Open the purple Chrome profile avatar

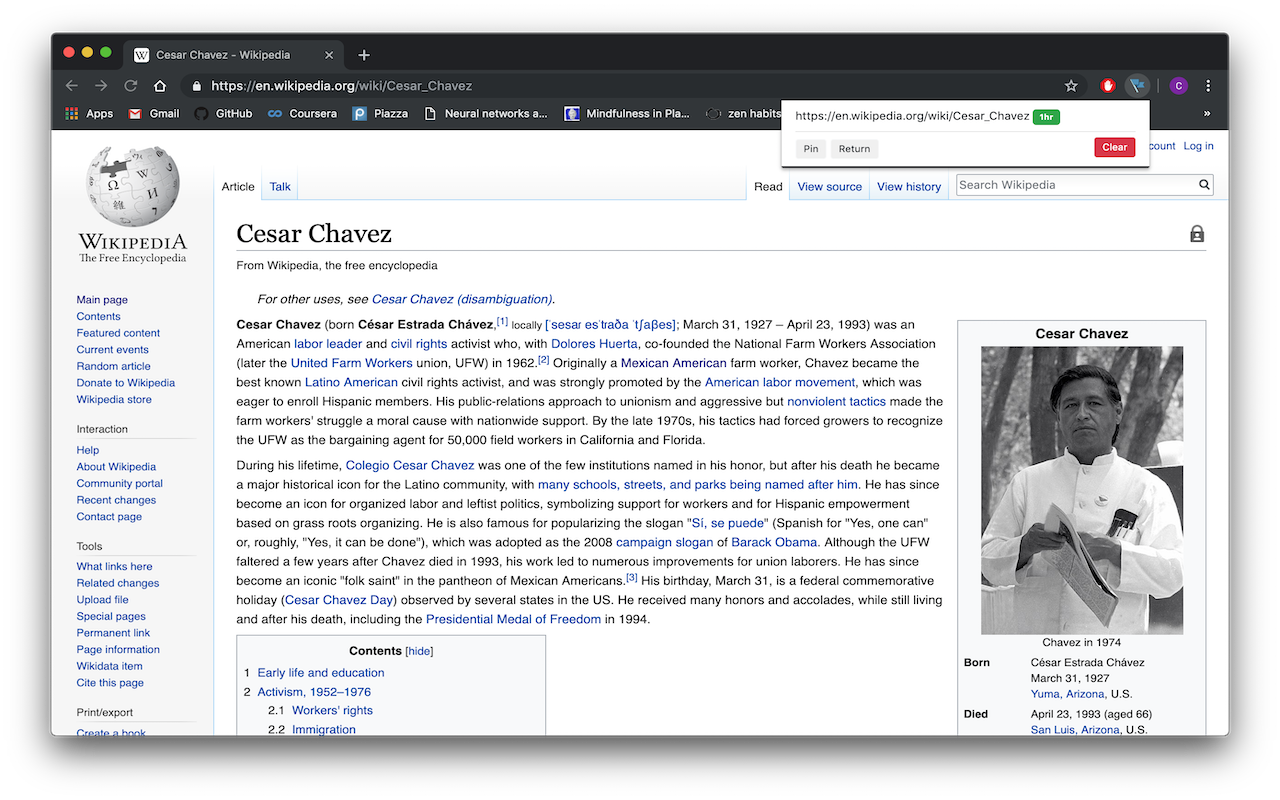(x=1178, y=86)
